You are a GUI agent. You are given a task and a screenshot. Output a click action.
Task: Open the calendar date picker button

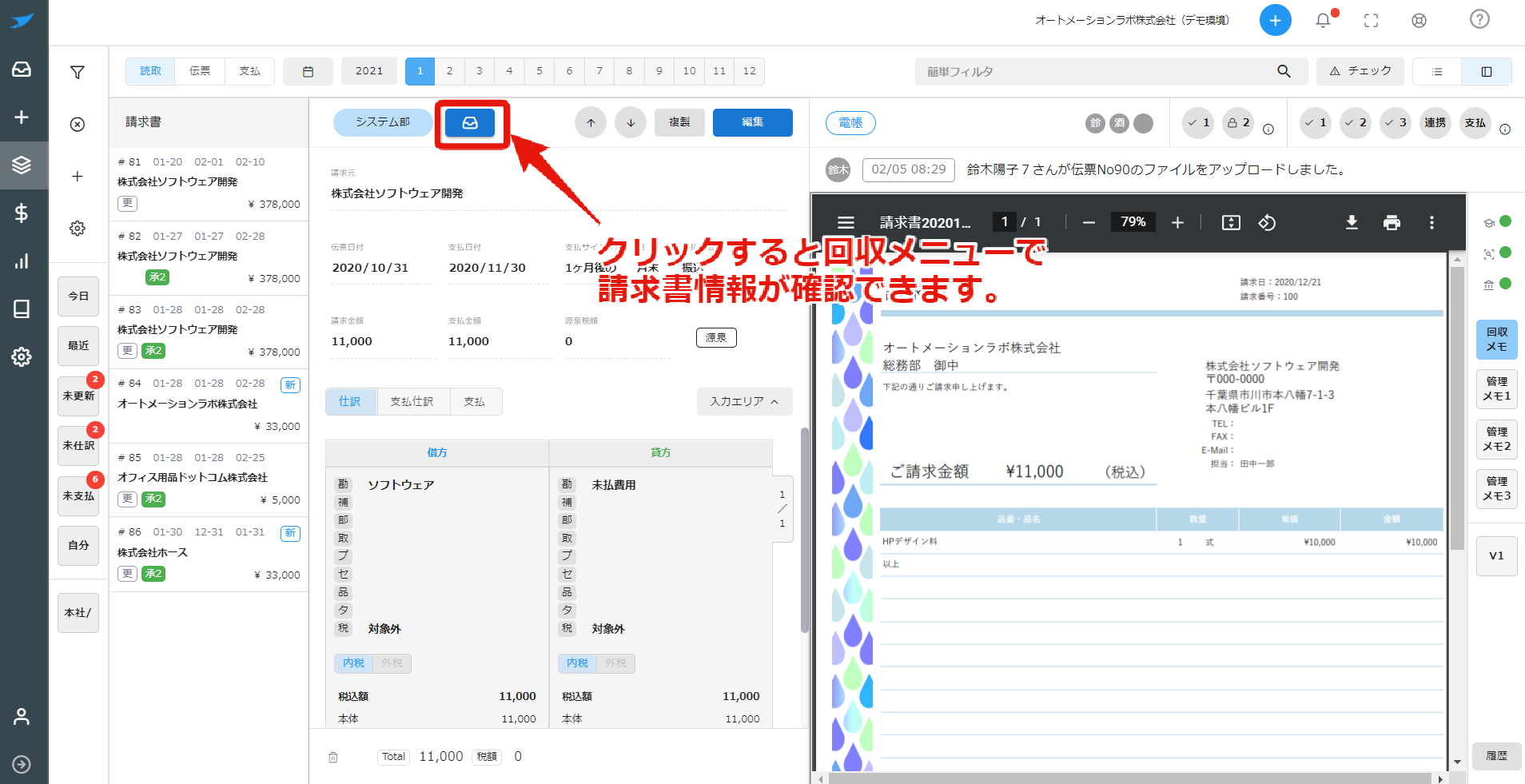tap(308, 71)
